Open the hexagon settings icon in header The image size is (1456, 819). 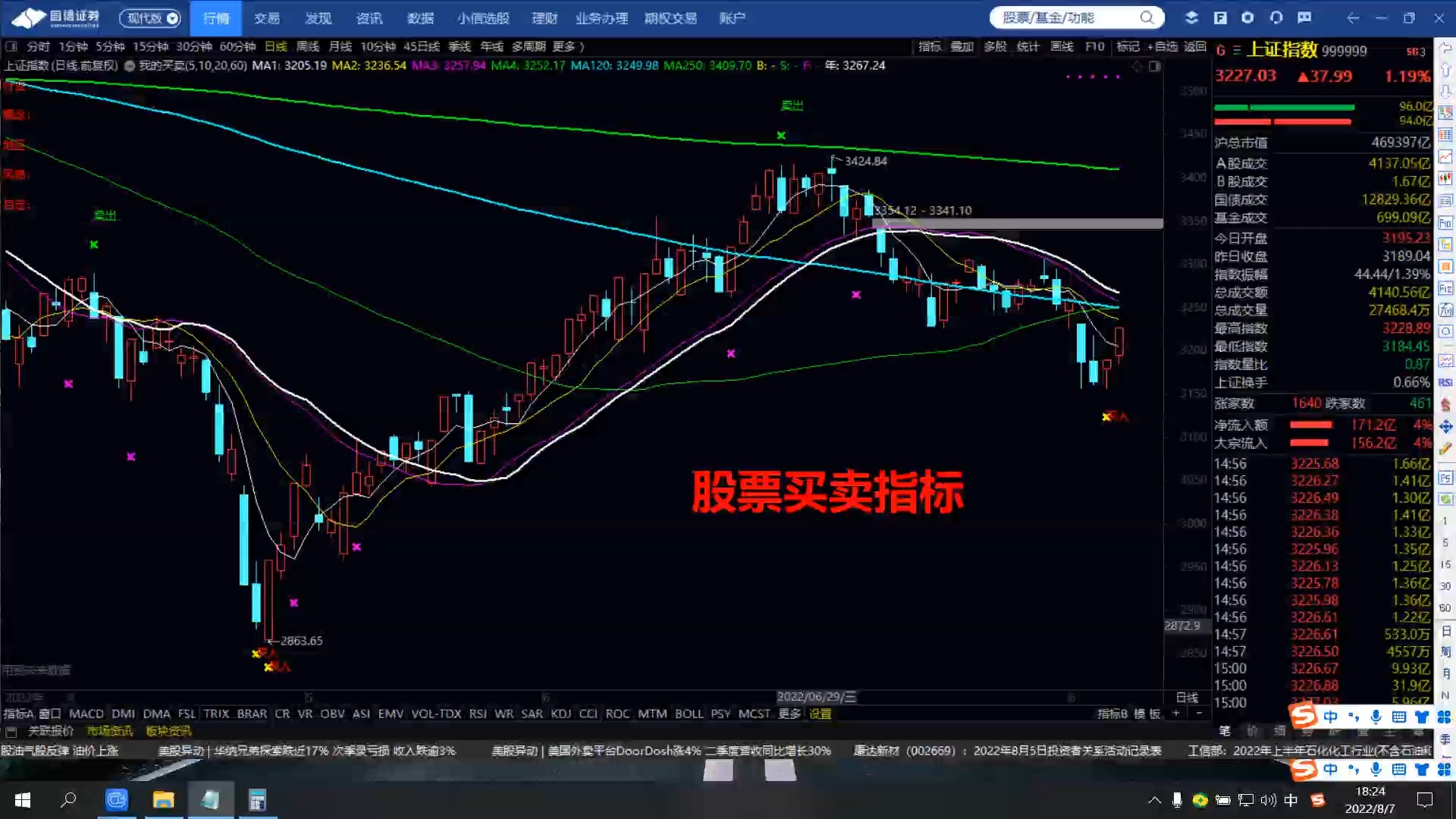pos(1247,17)
